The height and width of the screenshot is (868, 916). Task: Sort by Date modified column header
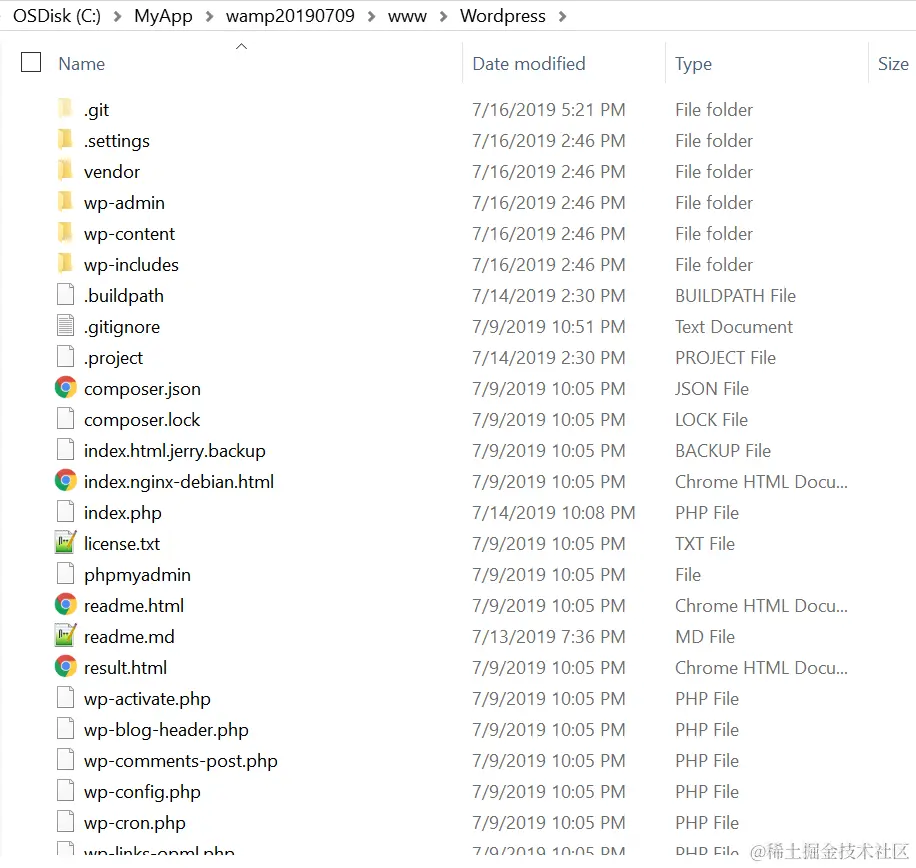click(529, 64)
